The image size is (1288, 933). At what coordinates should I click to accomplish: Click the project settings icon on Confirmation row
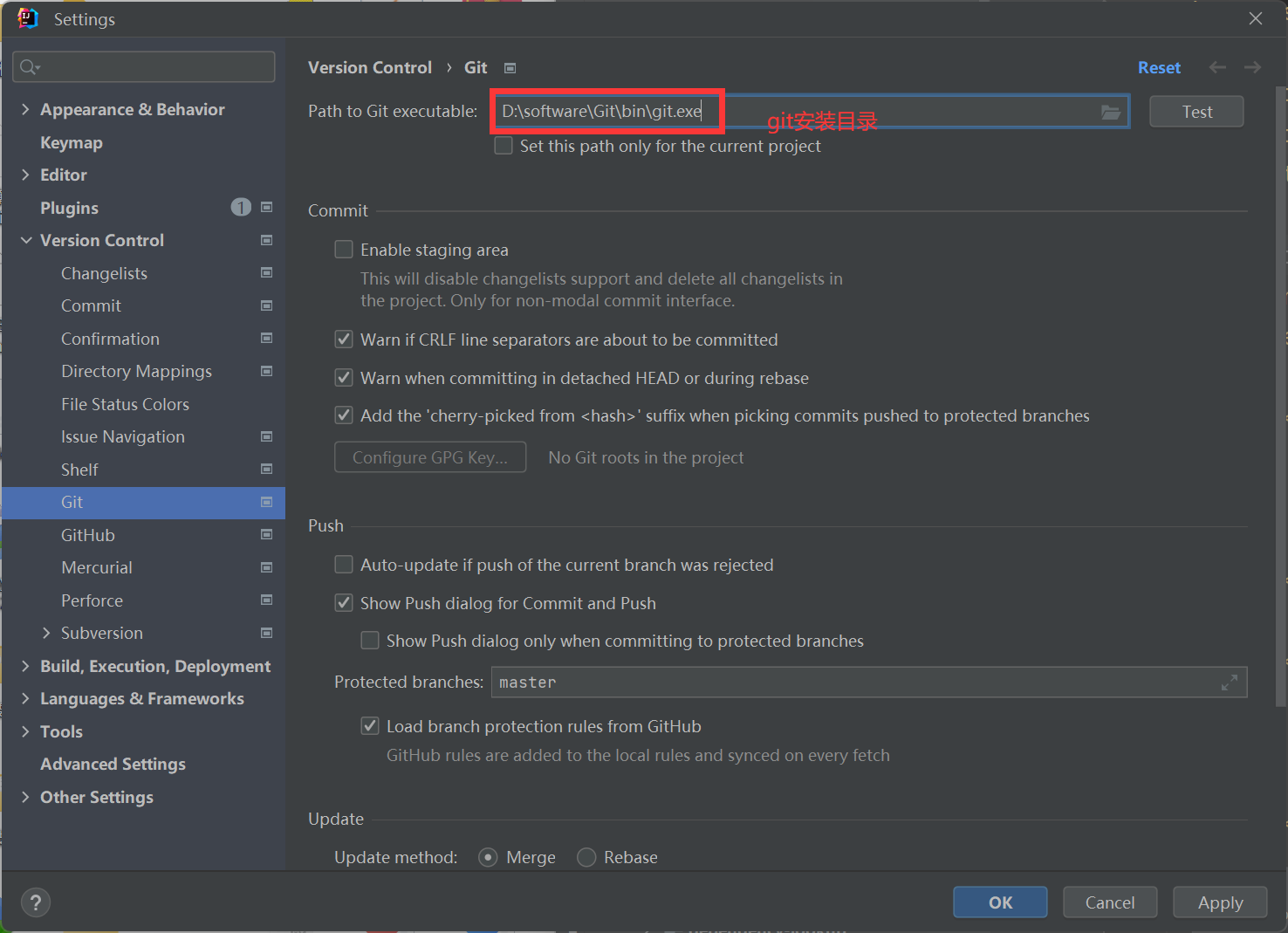pos(267,339)
